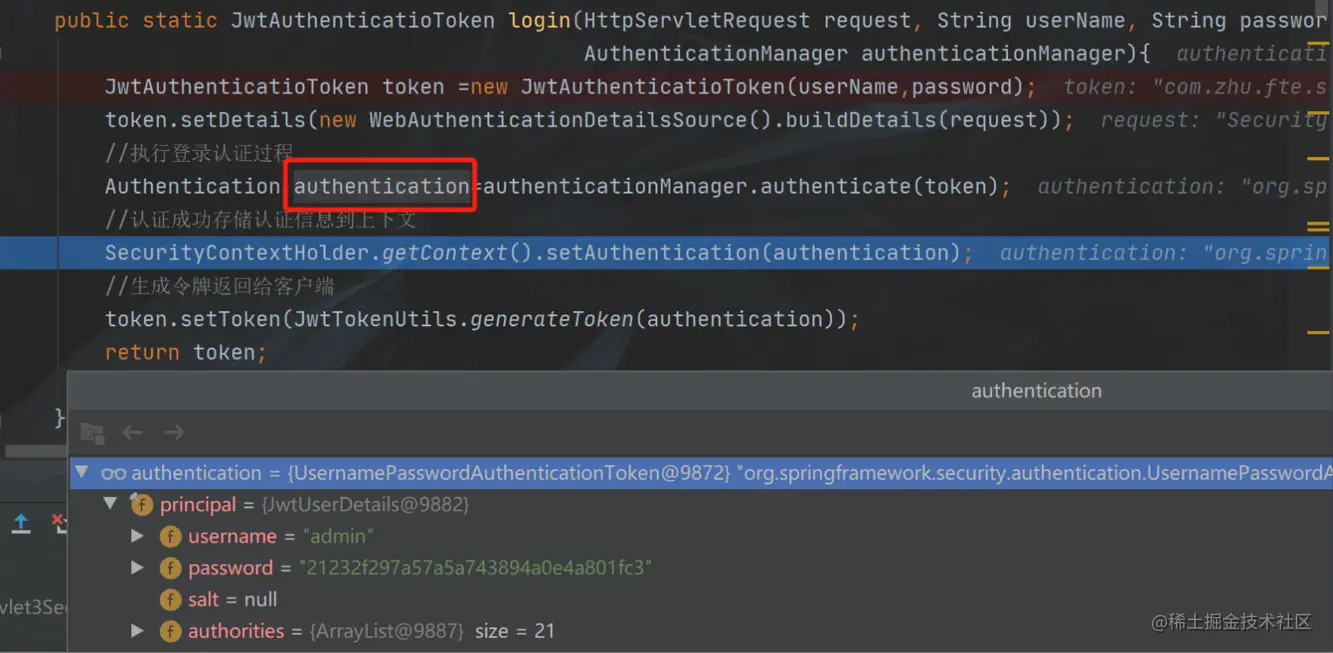Click the back arrow in the authentication popup
This screenshot has height=653, width=1333.
(132, 432)
